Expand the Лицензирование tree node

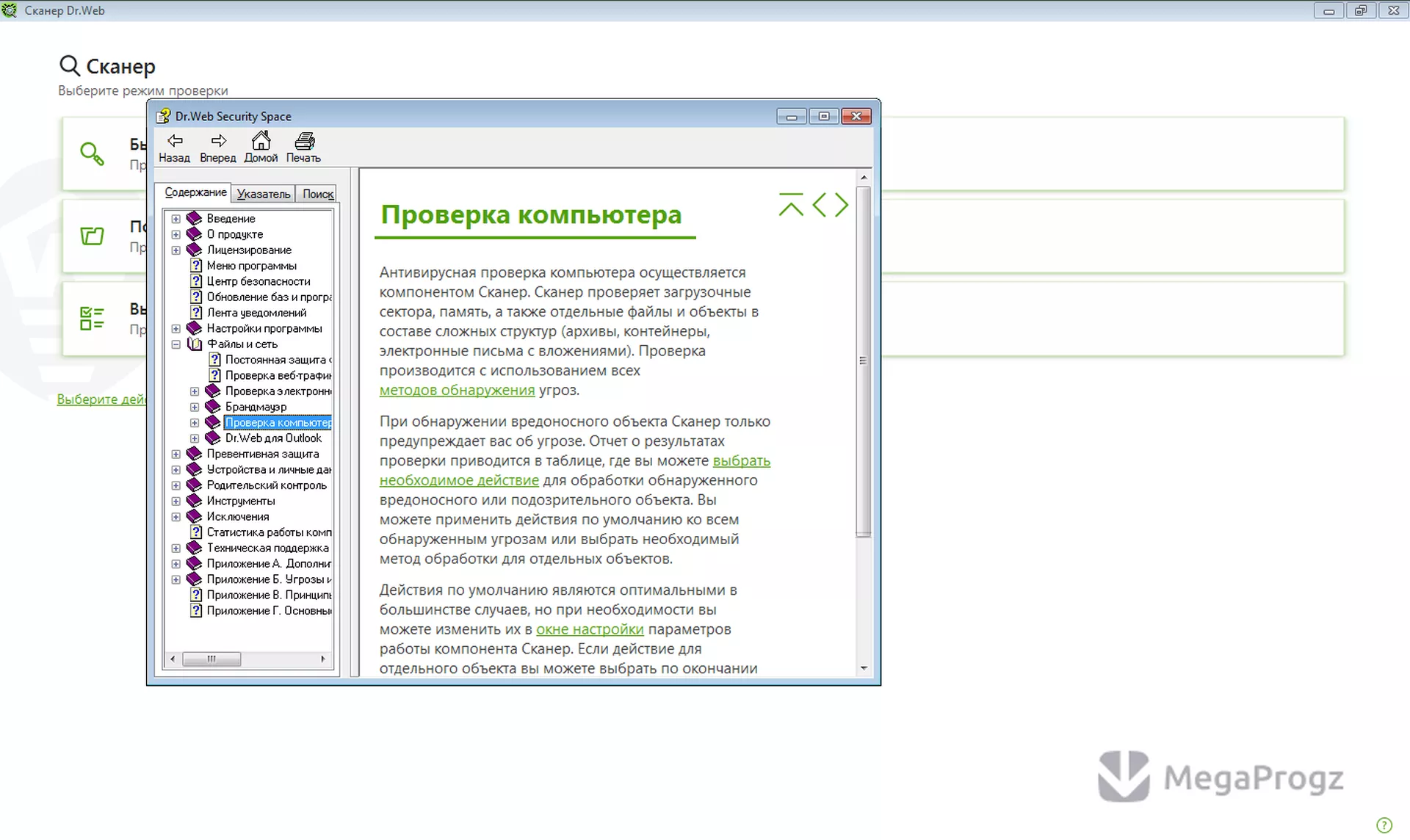[176, 250]
